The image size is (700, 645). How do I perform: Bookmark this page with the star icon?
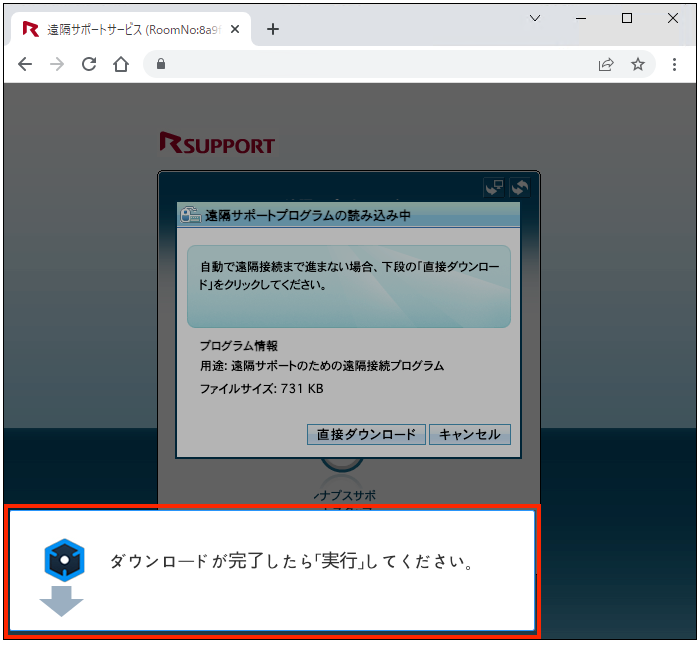[x=637, y=64]
